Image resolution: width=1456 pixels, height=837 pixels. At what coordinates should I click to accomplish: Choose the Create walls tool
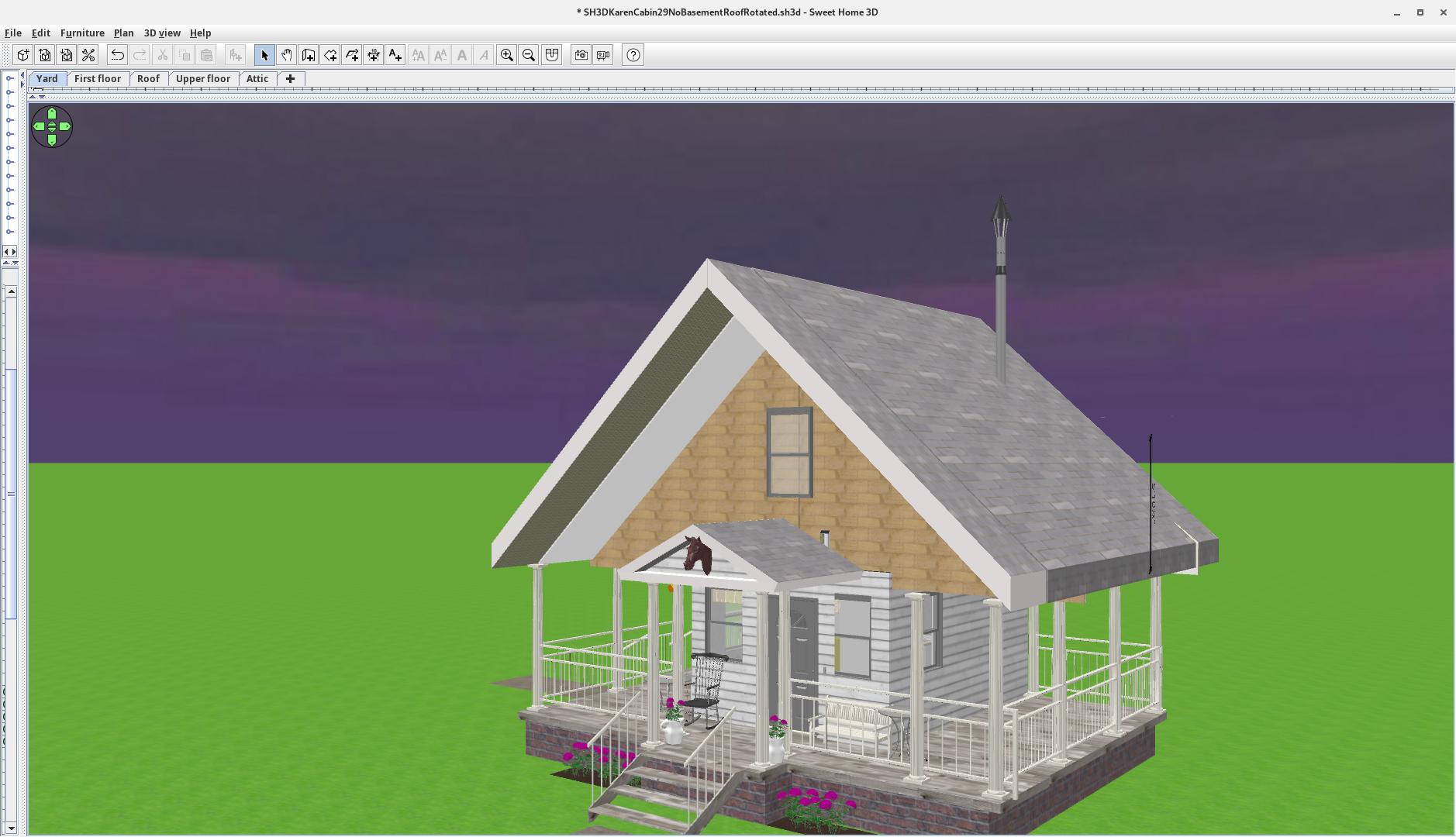[x=308, y=55]
